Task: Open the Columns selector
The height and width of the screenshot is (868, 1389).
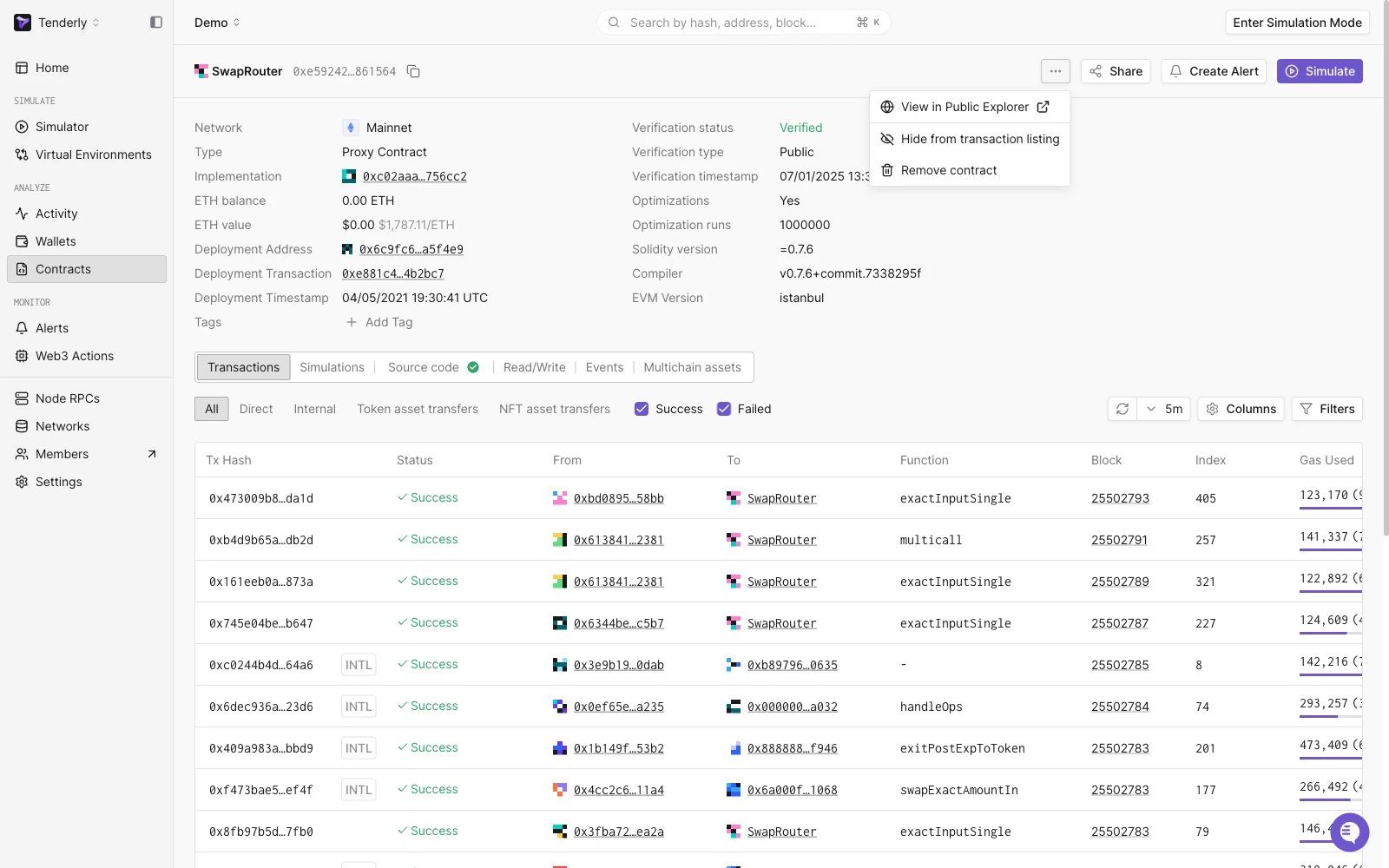Action: point(1241,409)
